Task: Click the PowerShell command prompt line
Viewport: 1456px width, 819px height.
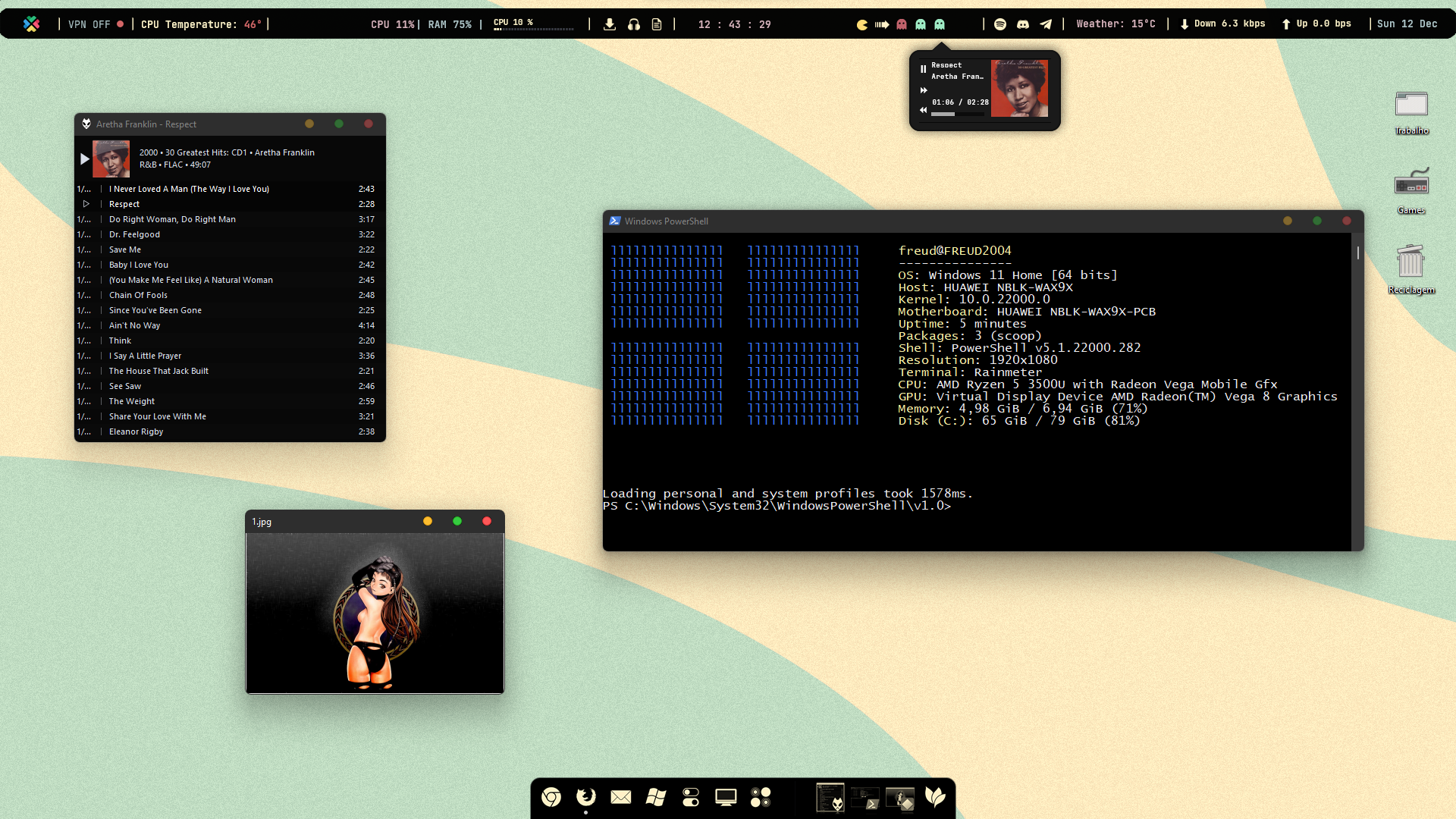Action: point(777,506)
